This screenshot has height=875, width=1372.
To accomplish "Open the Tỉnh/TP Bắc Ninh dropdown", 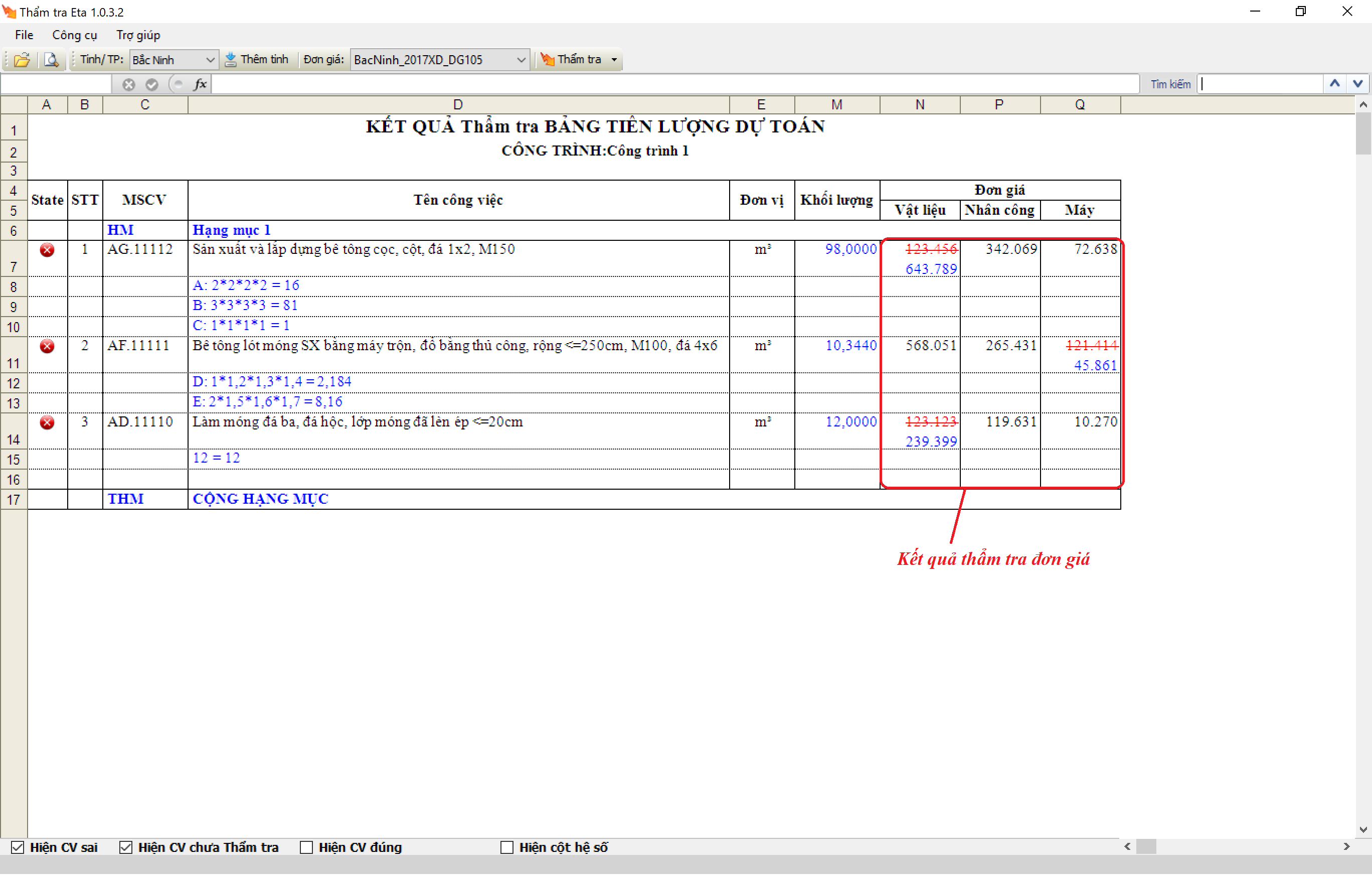I will pyautogui.click(x=210, y=60).
